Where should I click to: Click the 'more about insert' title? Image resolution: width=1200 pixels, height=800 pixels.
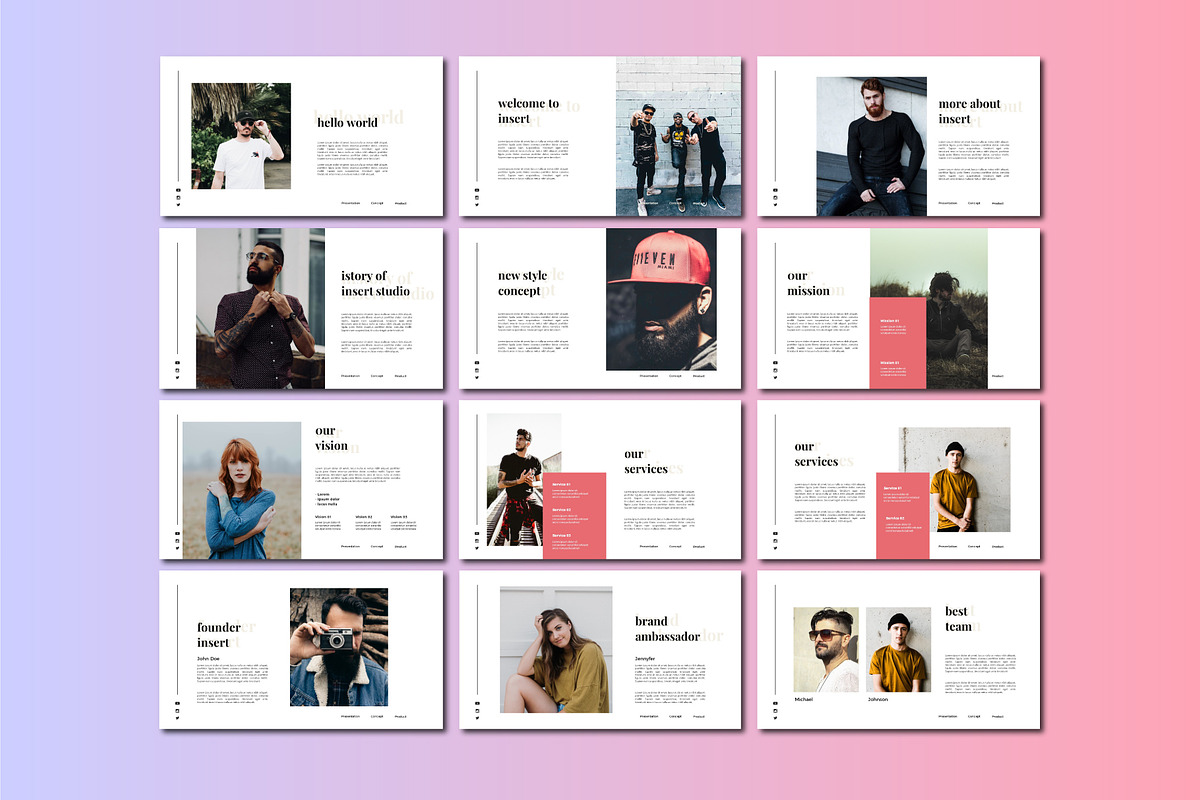969,111
